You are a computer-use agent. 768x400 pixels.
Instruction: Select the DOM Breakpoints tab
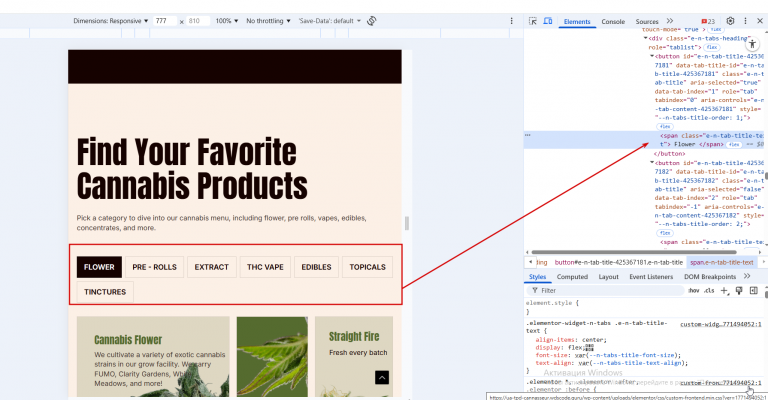click(x=710, y=277)
